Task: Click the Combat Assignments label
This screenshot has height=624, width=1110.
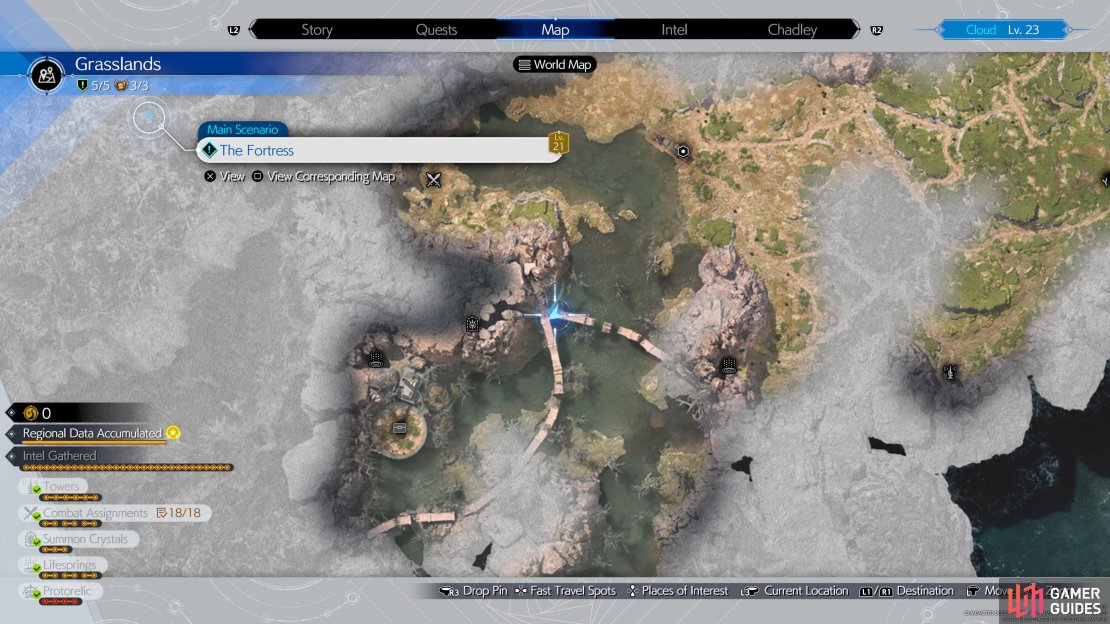Action: tap(96, 513)
